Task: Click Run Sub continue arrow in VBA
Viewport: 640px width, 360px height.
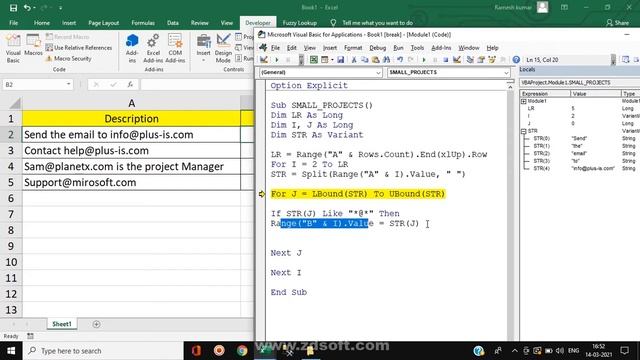Action: [424, 60]
